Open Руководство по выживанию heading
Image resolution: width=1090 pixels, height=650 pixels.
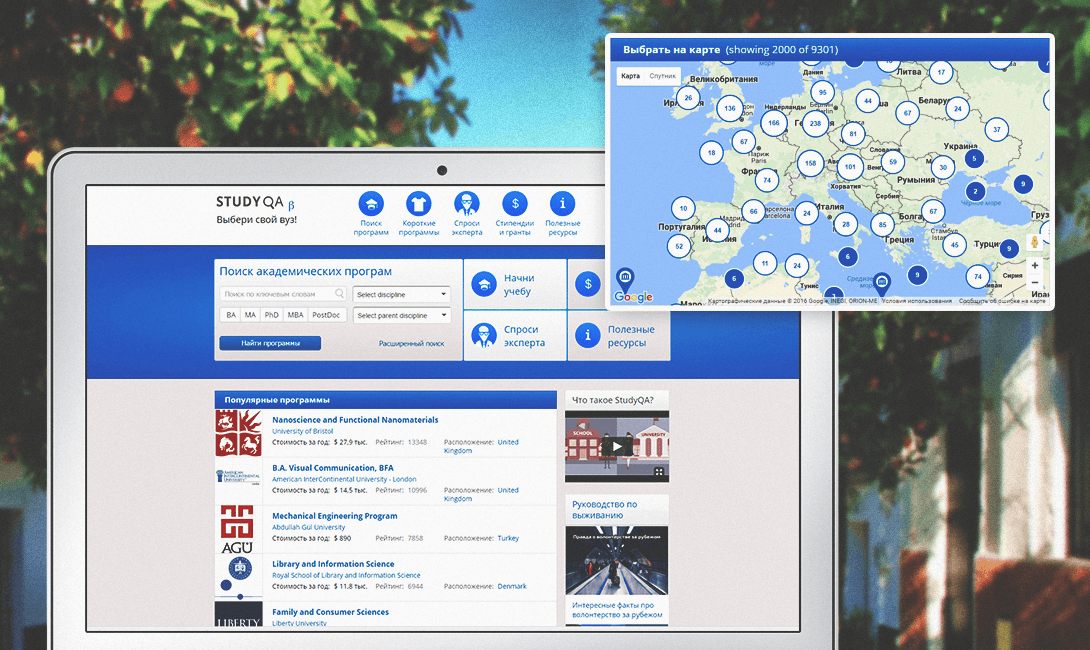604,510
